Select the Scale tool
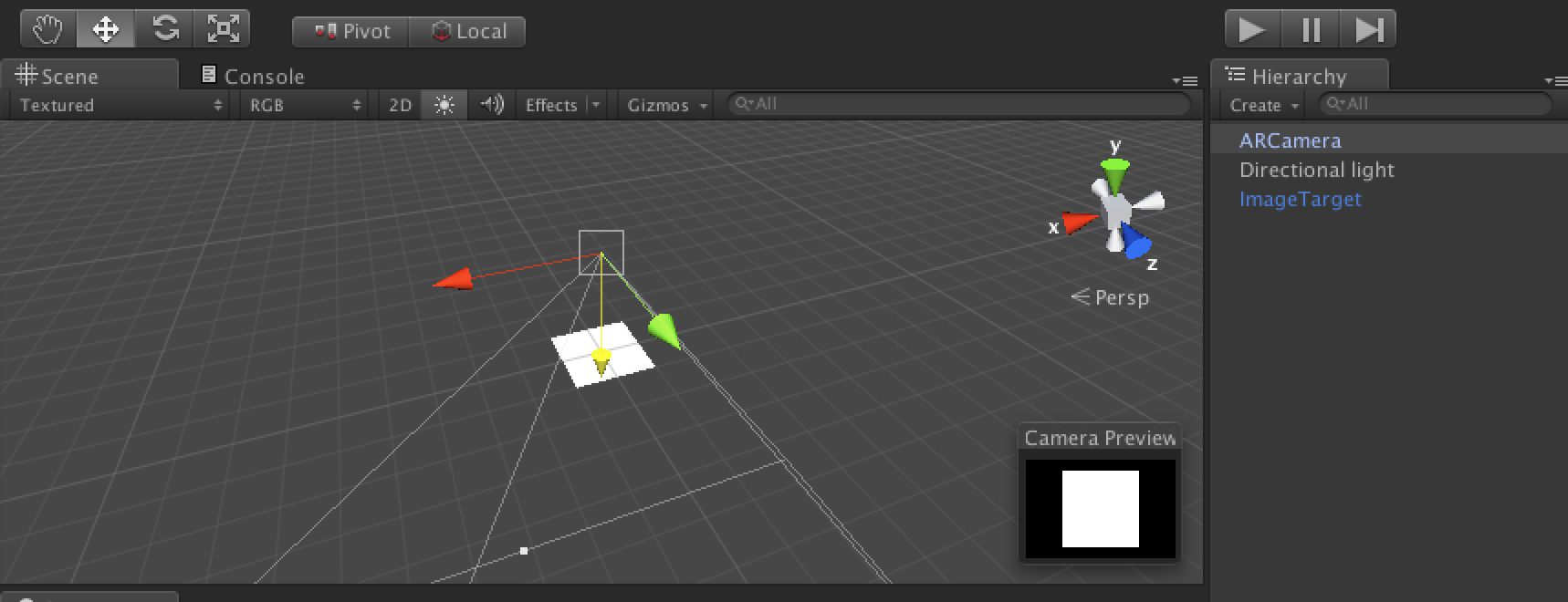Screen dimensions: 1568x602 point(222,30)
